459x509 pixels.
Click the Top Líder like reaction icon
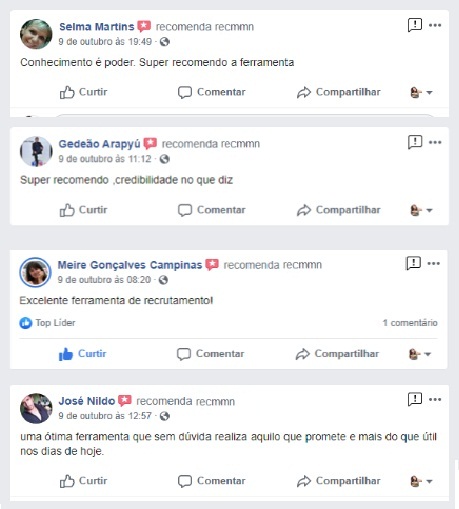26,323
